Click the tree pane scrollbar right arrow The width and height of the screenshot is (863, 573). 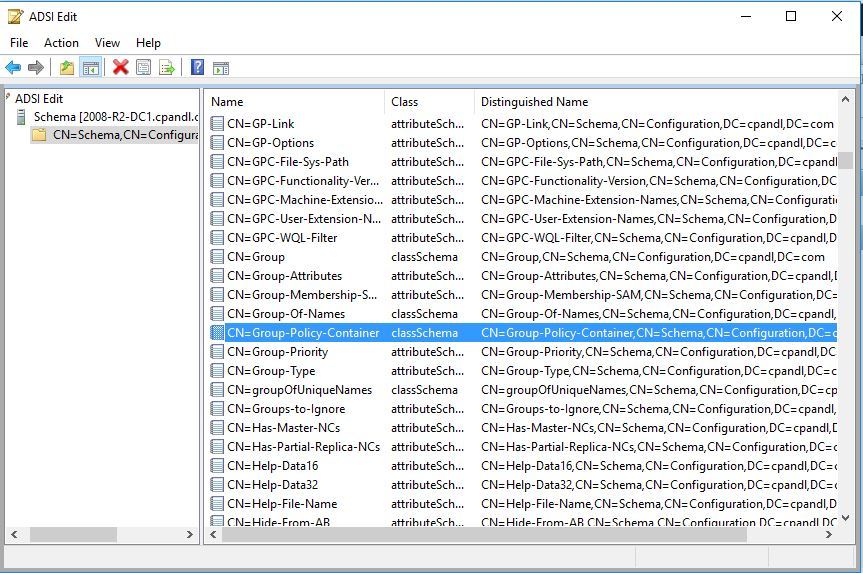189,534
